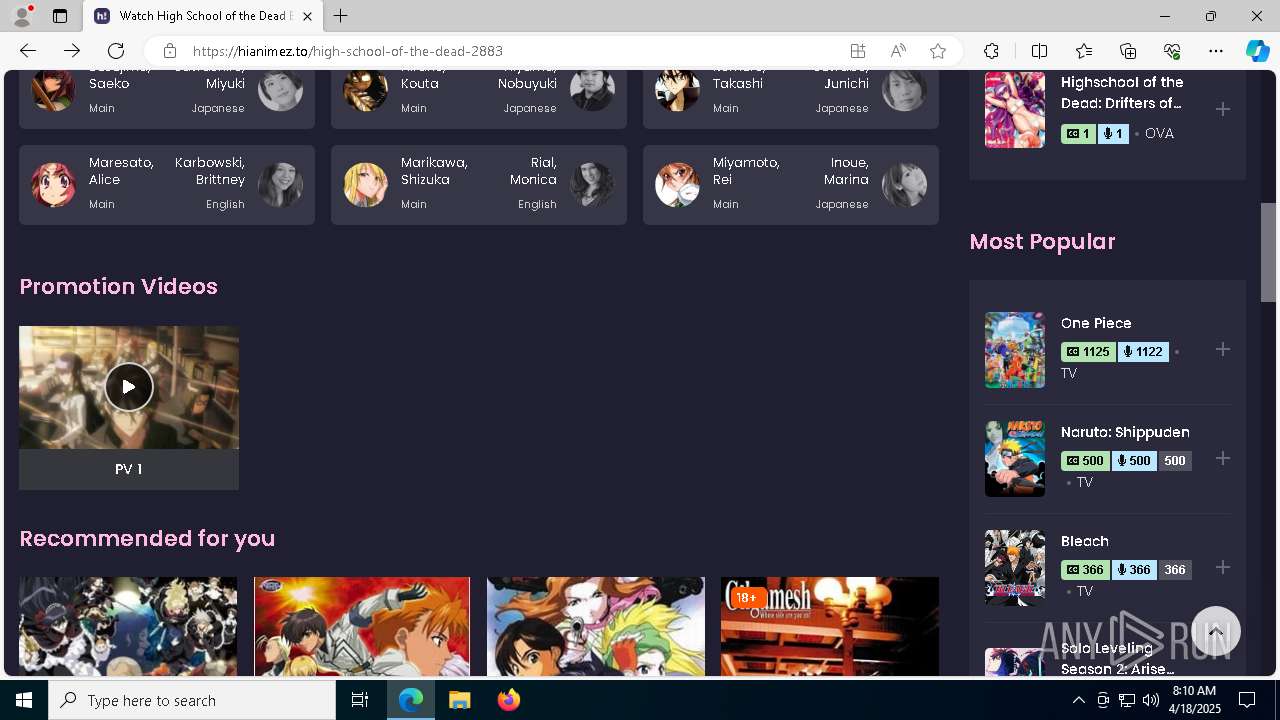Click Naruto: Shippuden poster thumbnail
Screen dimensions: 1280x720
1015,459
